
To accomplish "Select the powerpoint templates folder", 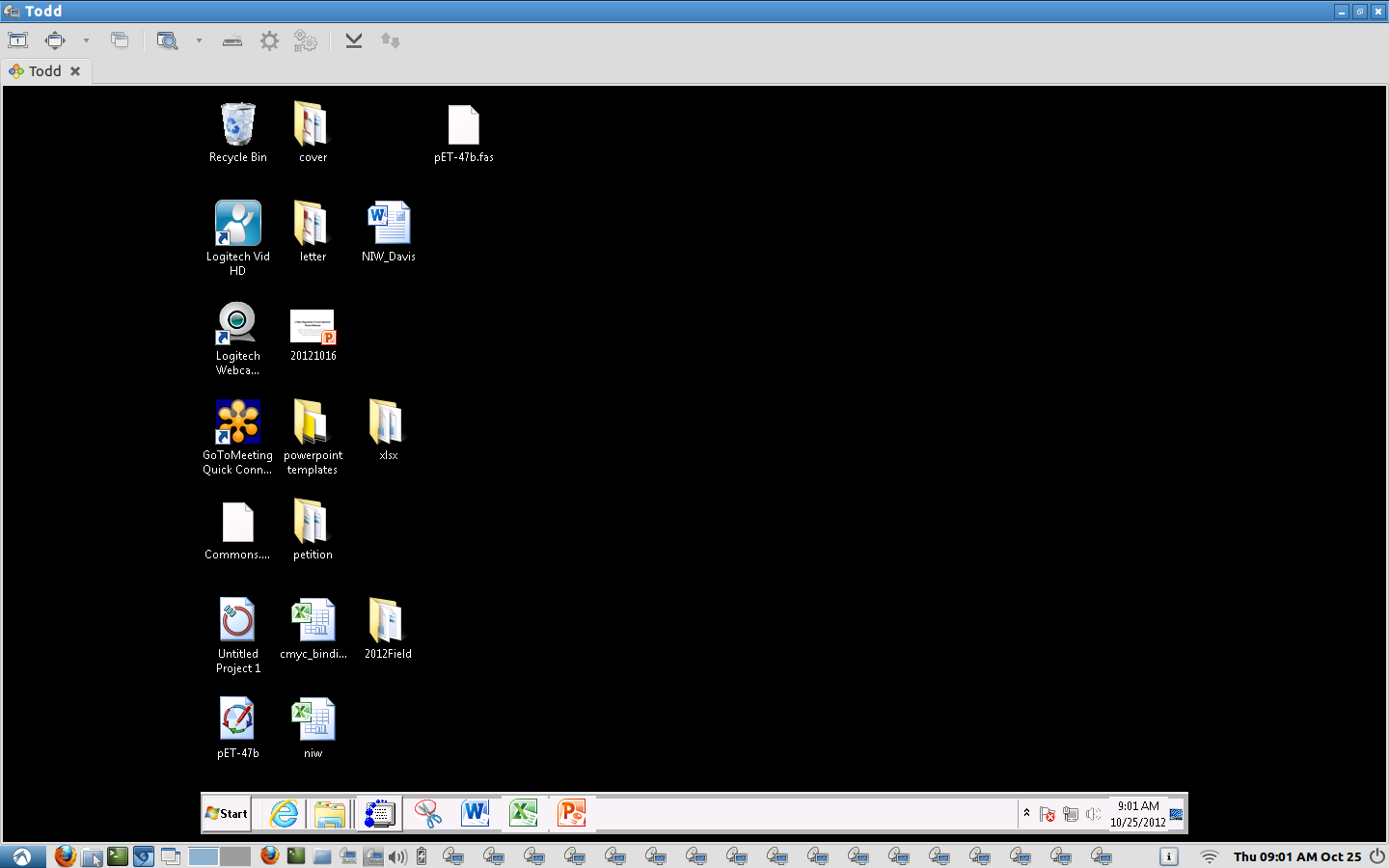I will click(x=313, y=437).
